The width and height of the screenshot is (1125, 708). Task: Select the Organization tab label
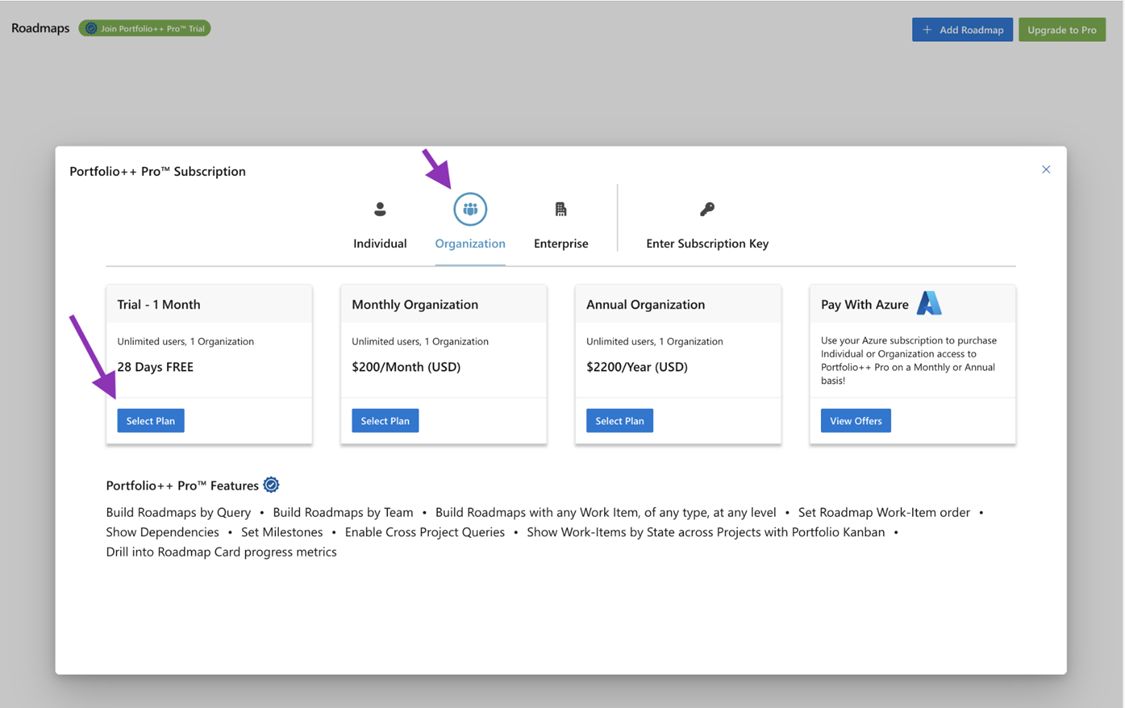470,244
